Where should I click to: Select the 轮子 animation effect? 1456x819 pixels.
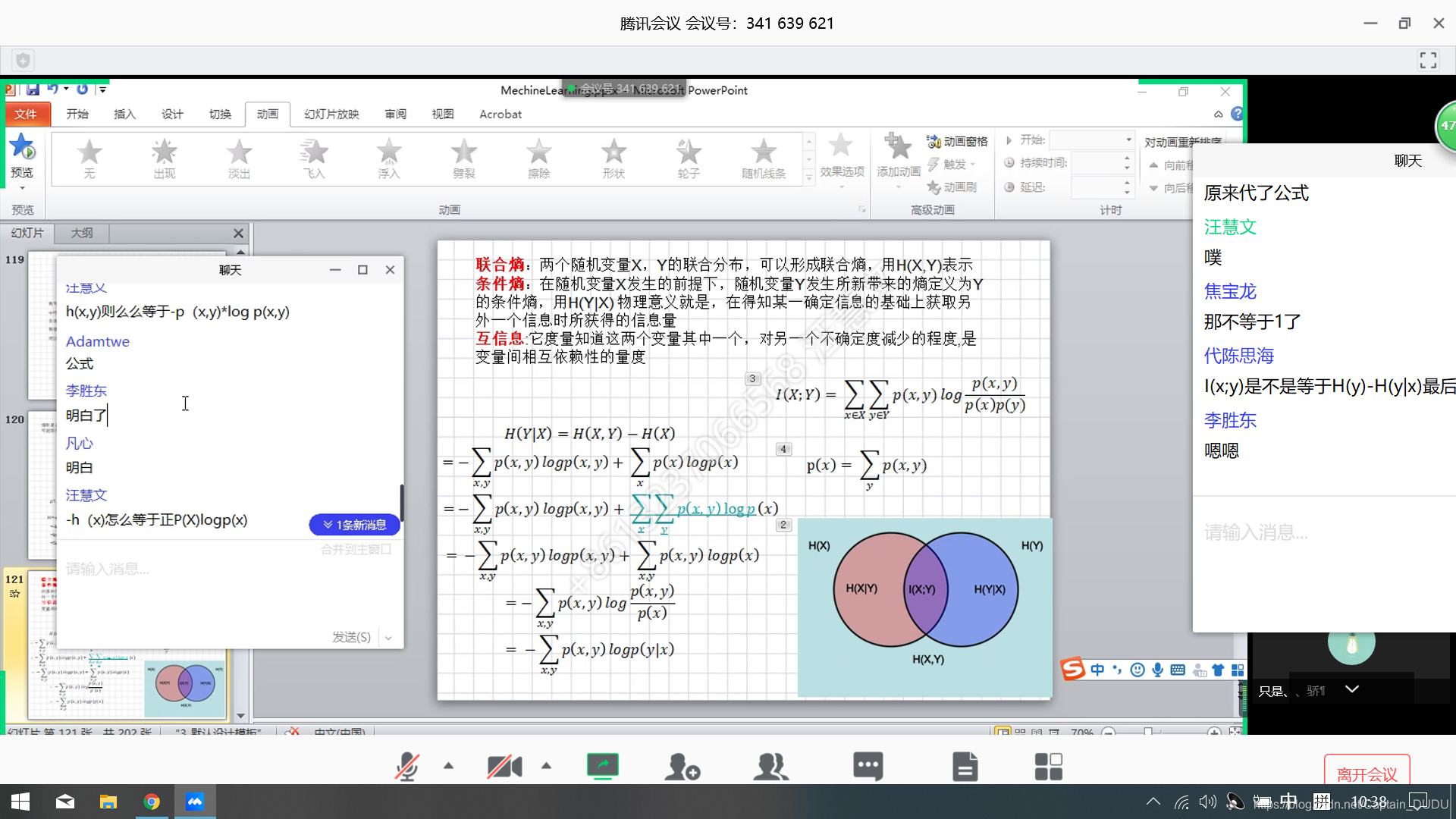(x=689, y=159)
